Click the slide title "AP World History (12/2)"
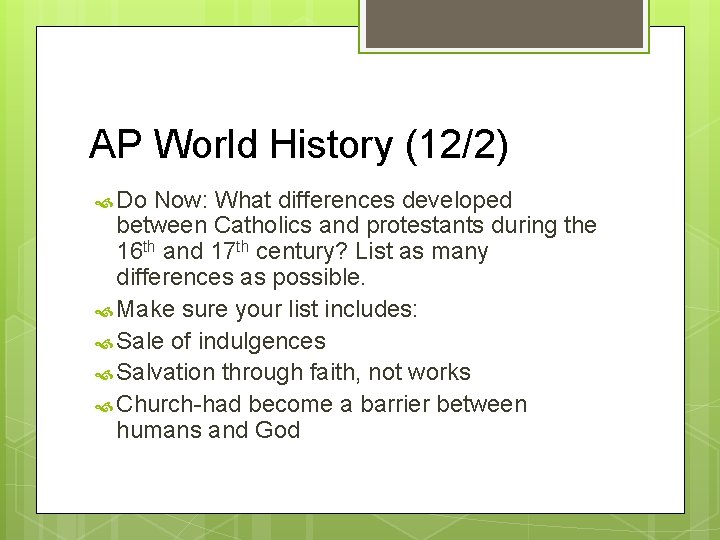 pos(298,145)
